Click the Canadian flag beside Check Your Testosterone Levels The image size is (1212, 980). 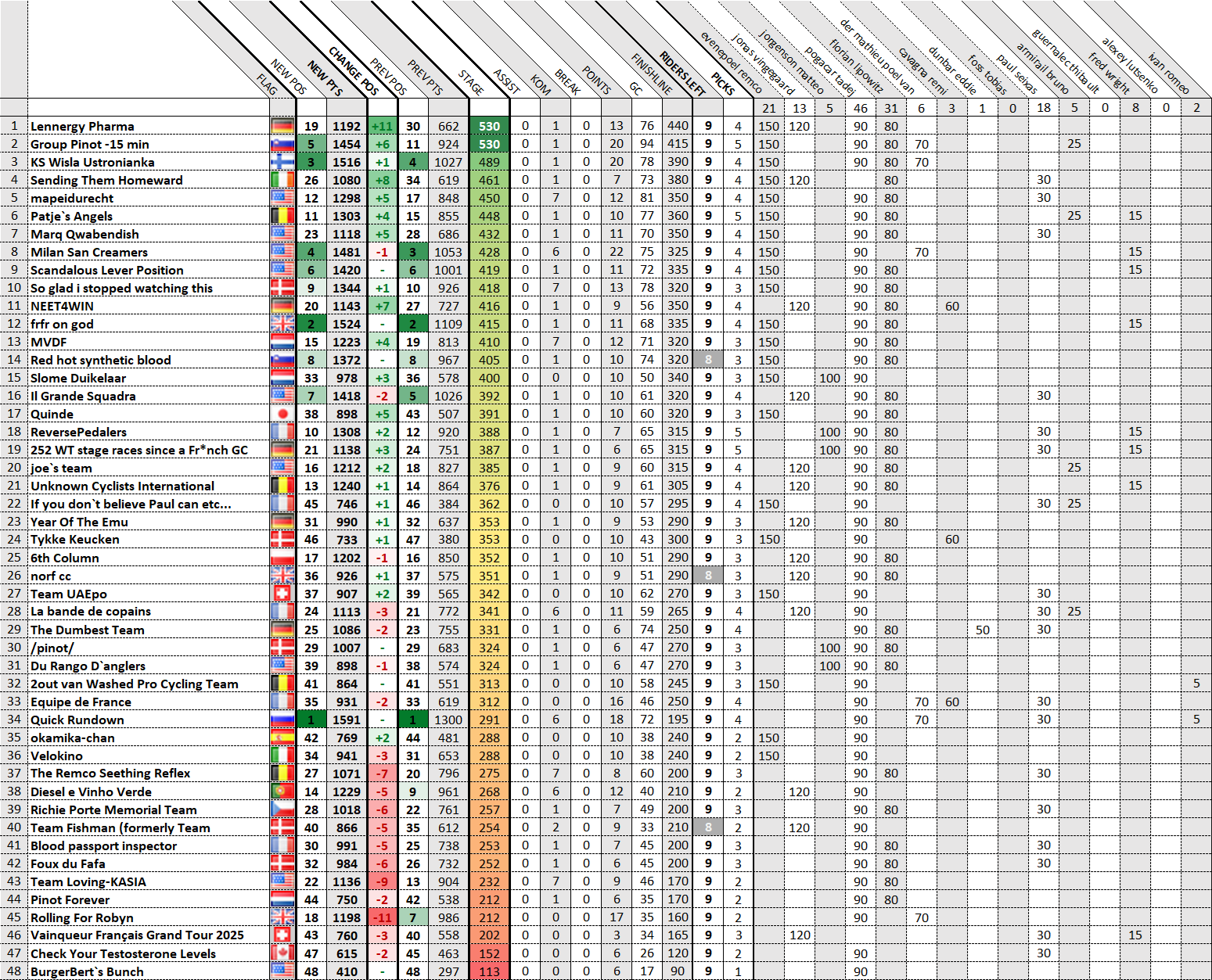tap(282, 953)
